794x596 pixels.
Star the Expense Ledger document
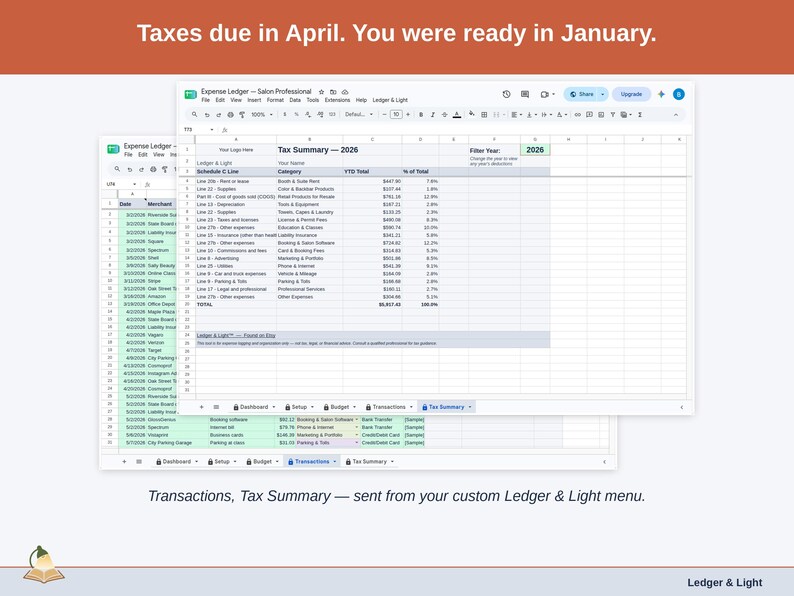click(x=321, y=92)
